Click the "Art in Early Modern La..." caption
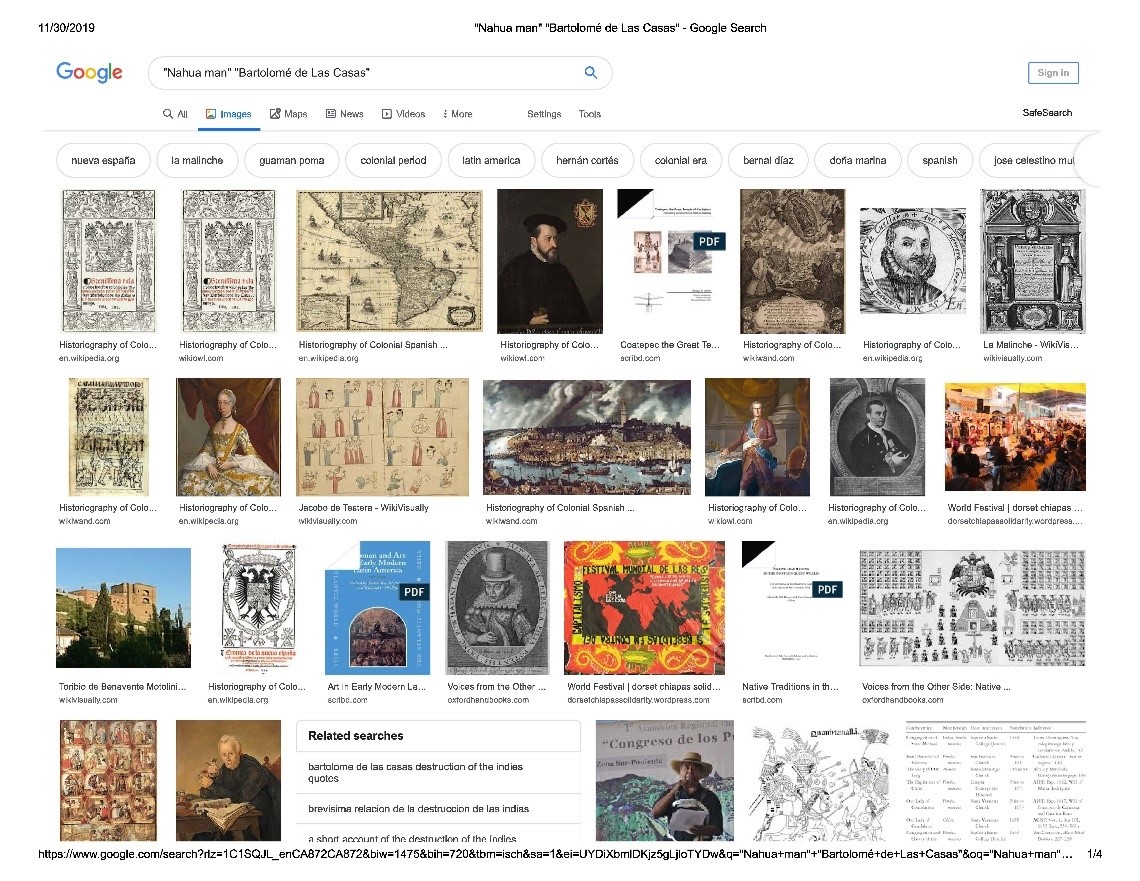Screen dimensions: 1140x881 click(x=377, y=686)
